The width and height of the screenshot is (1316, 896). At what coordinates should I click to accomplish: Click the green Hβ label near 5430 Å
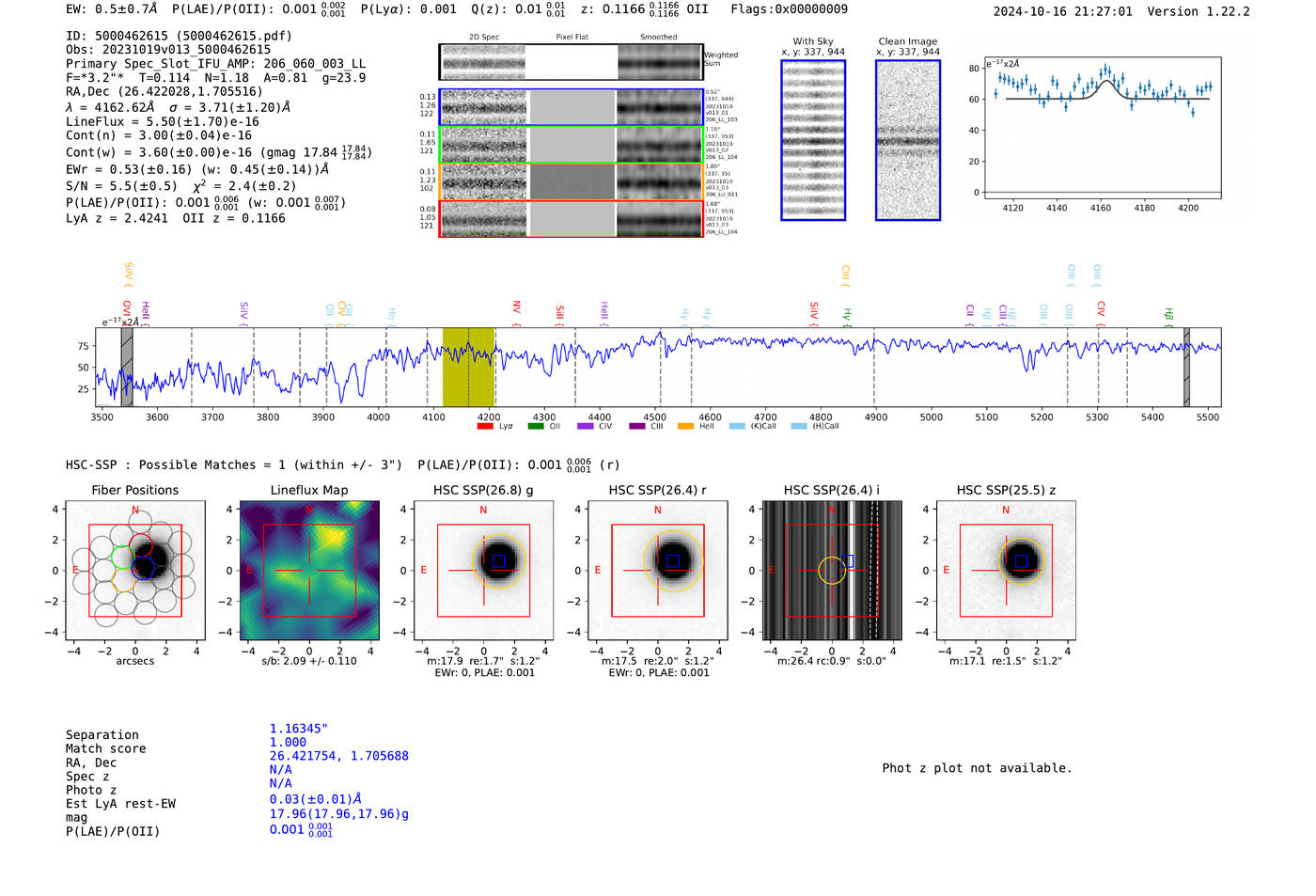(1168, 317)
